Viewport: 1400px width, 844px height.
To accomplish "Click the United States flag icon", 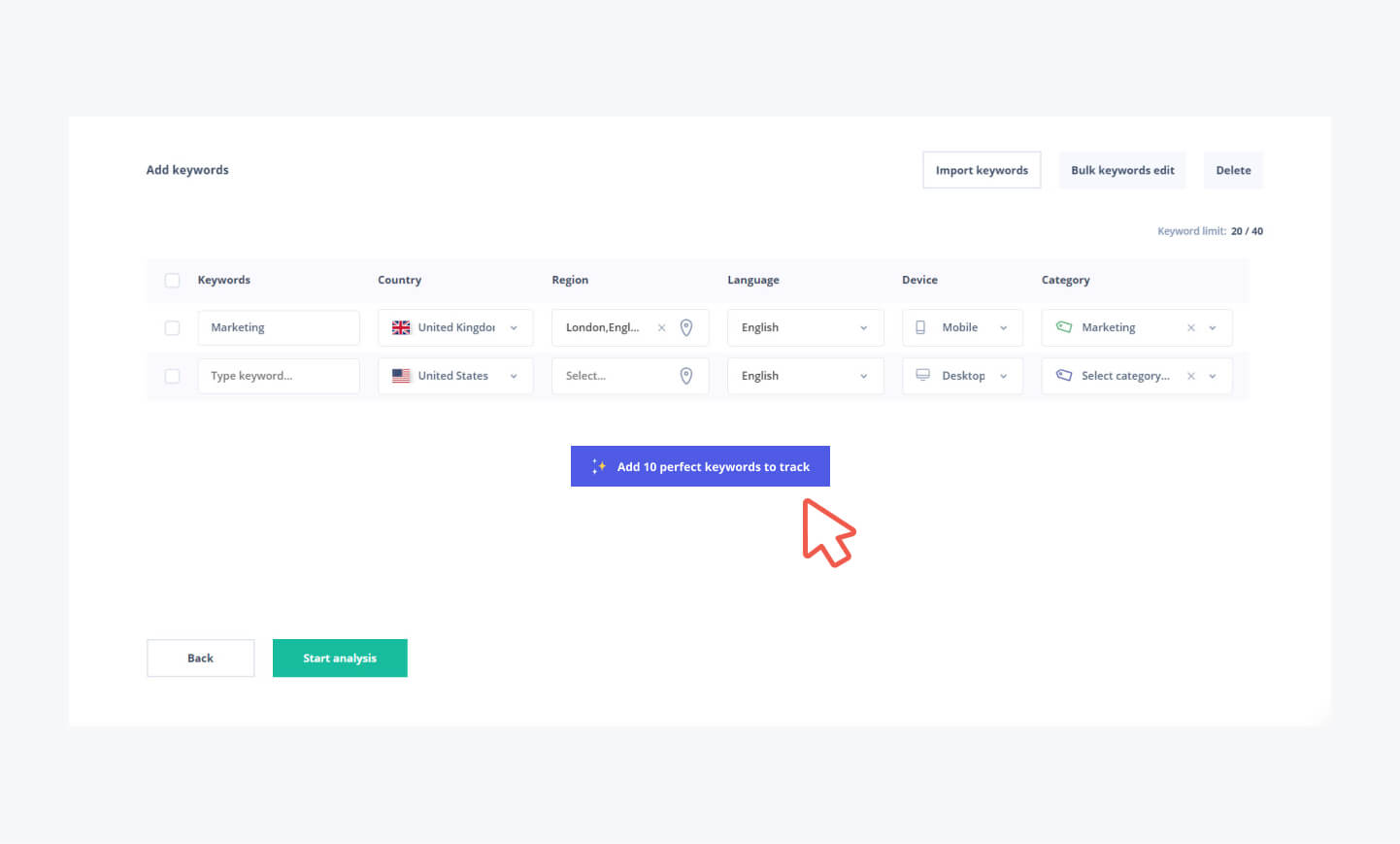I will pyautogui.click(x=401, y=376).
